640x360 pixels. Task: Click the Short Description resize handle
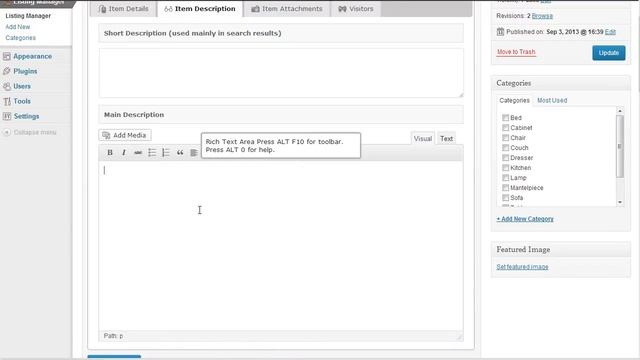click(461, 95)
